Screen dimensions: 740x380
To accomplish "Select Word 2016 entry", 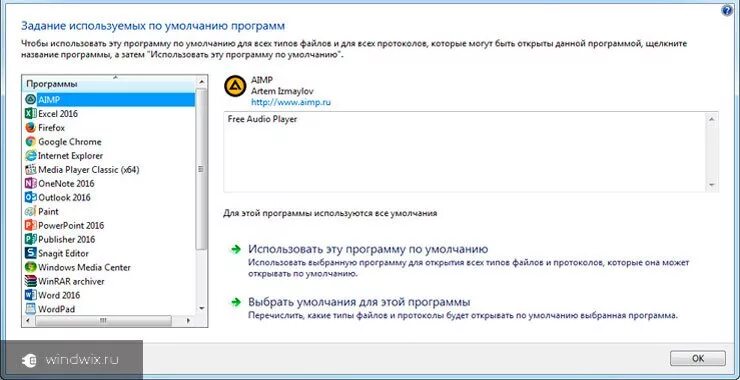I will 59,295.
